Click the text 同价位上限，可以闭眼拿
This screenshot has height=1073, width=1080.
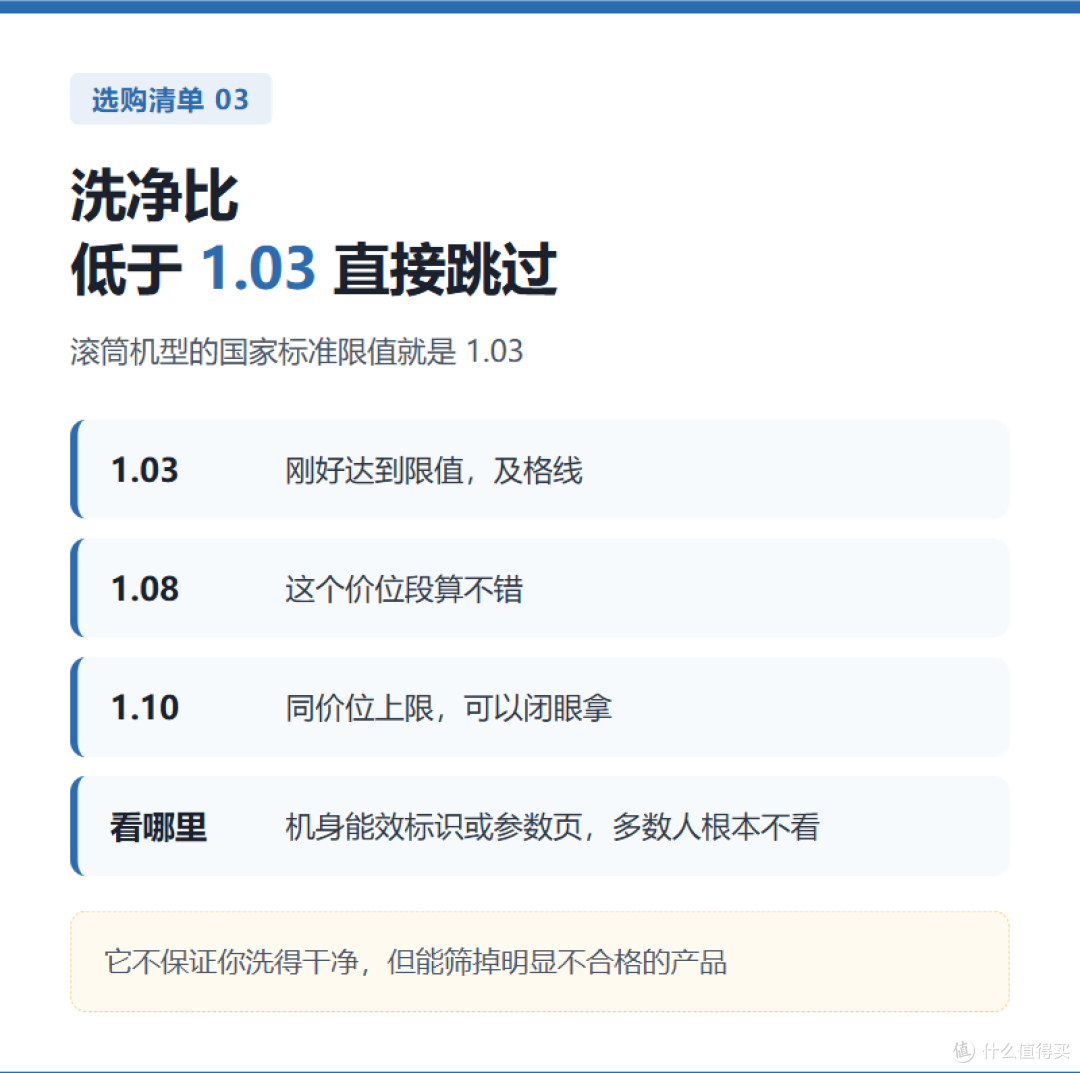[448, 708]
